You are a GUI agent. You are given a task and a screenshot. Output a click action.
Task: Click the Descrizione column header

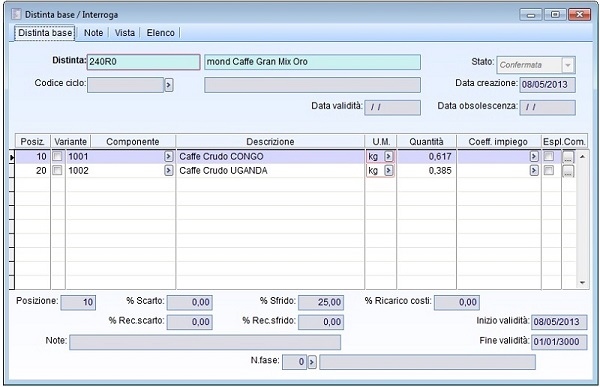[x=270, y=142]
